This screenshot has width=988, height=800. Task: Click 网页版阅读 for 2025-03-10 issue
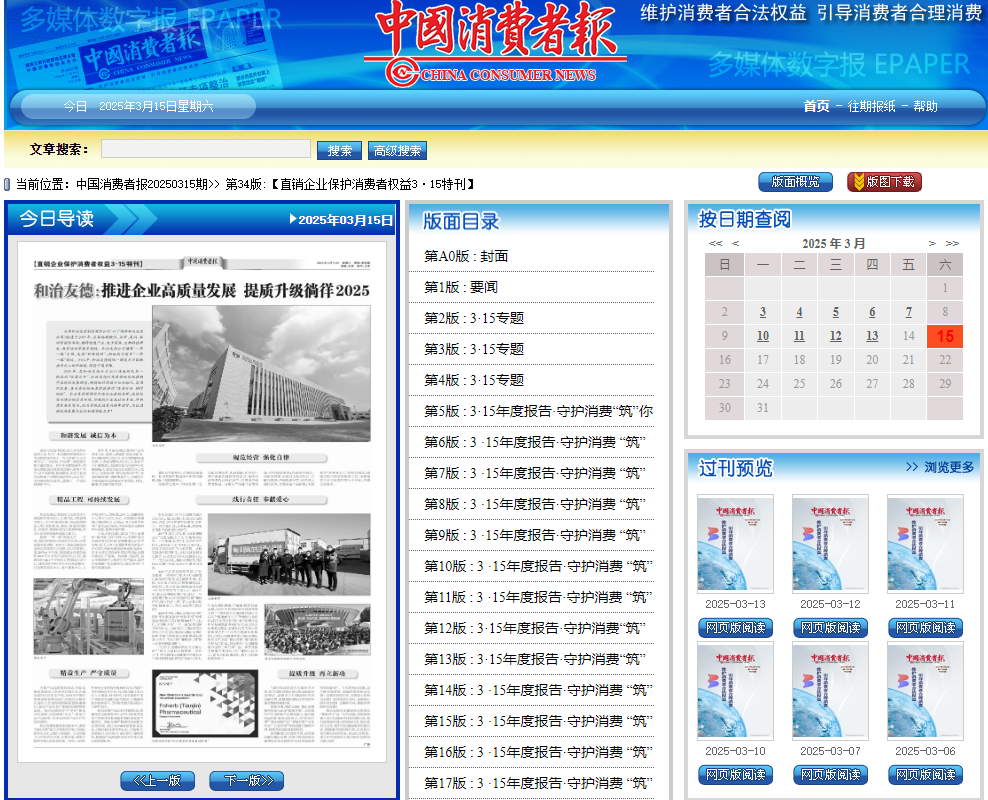click(x=735, y=775)
